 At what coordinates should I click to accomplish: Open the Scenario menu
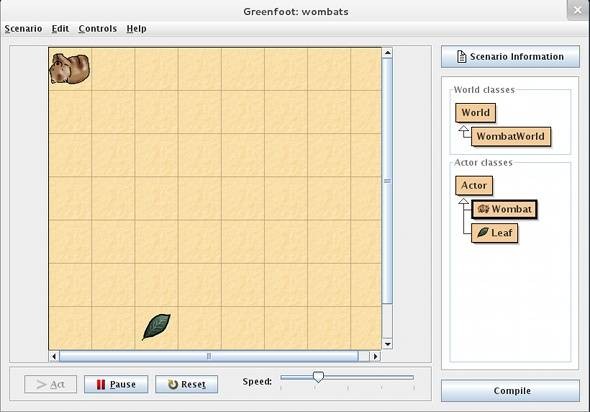(23, 29)
